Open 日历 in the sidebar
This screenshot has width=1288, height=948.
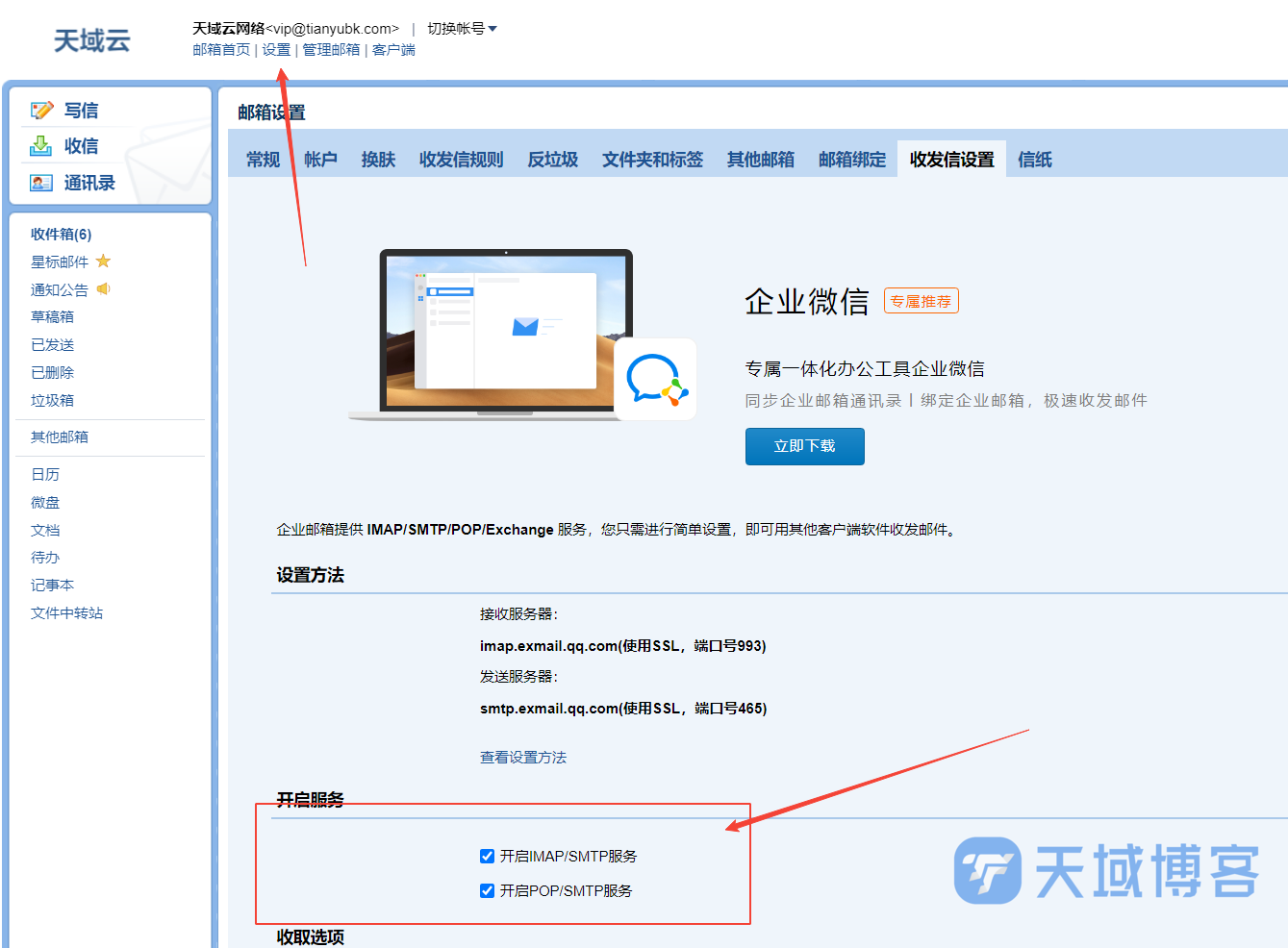(45, 475)
